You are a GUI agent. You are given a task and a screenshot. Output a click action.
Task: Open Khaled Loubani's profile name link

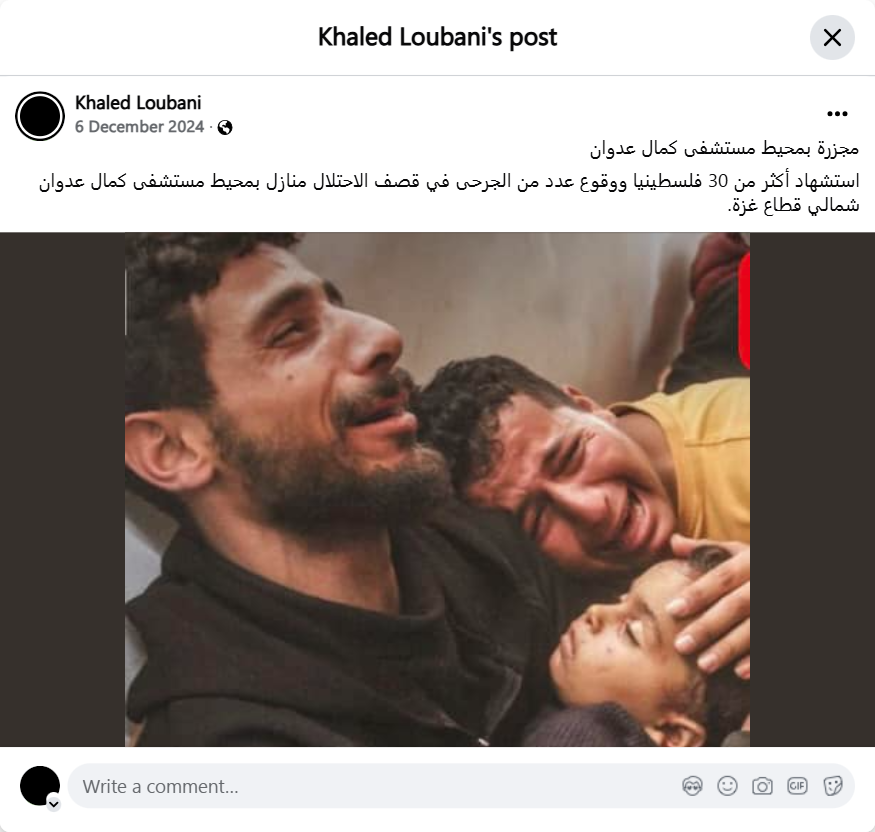pyautogui.click(x=138, y=103)
